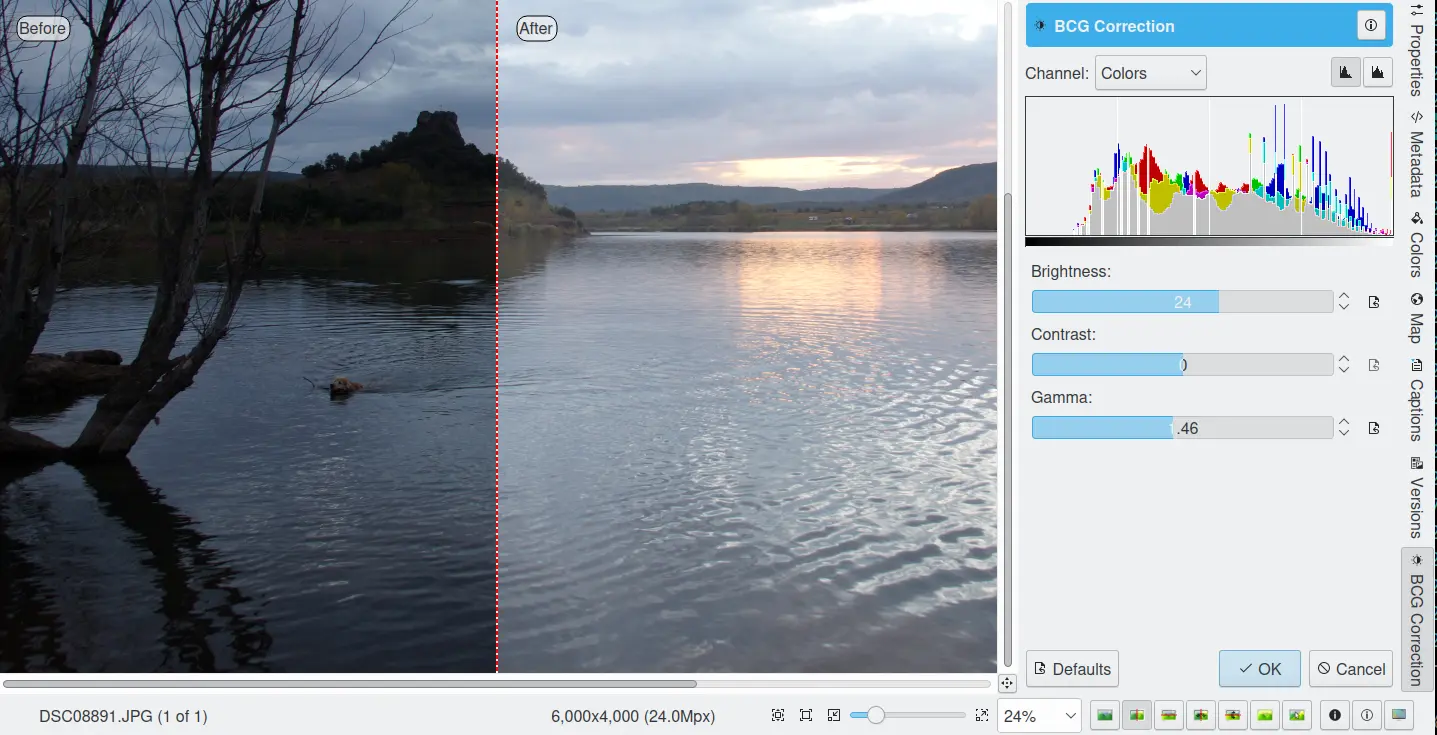Toggle the over-exposure indicator
The image size is (1437, 735).
tap(1366, 715)
